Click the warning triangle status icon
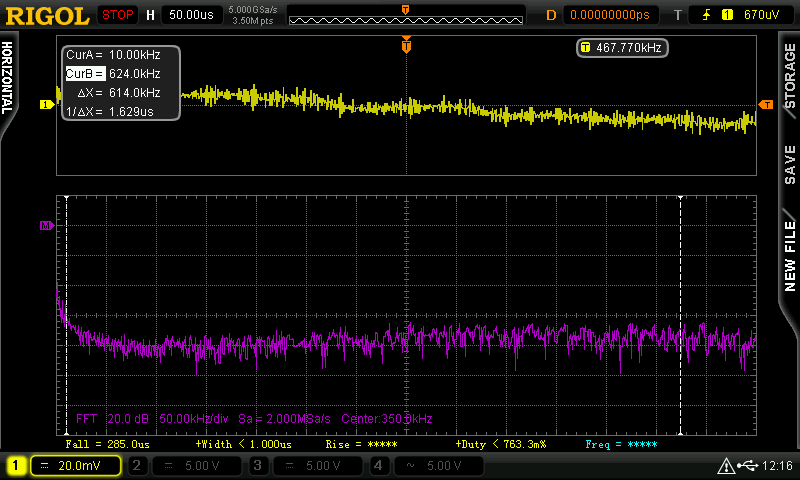The height and width of the screenshot is (480, 800). tap(725, 466)
